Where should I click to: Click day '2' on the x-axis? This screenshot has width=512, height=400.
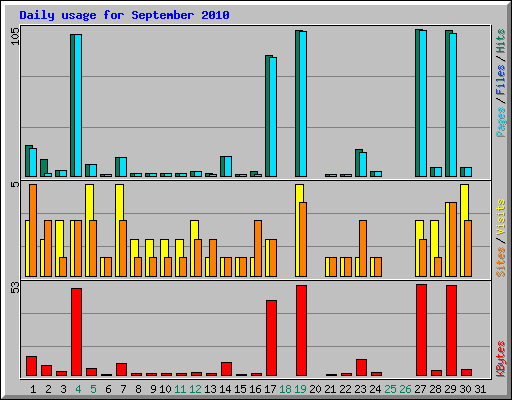48,389
